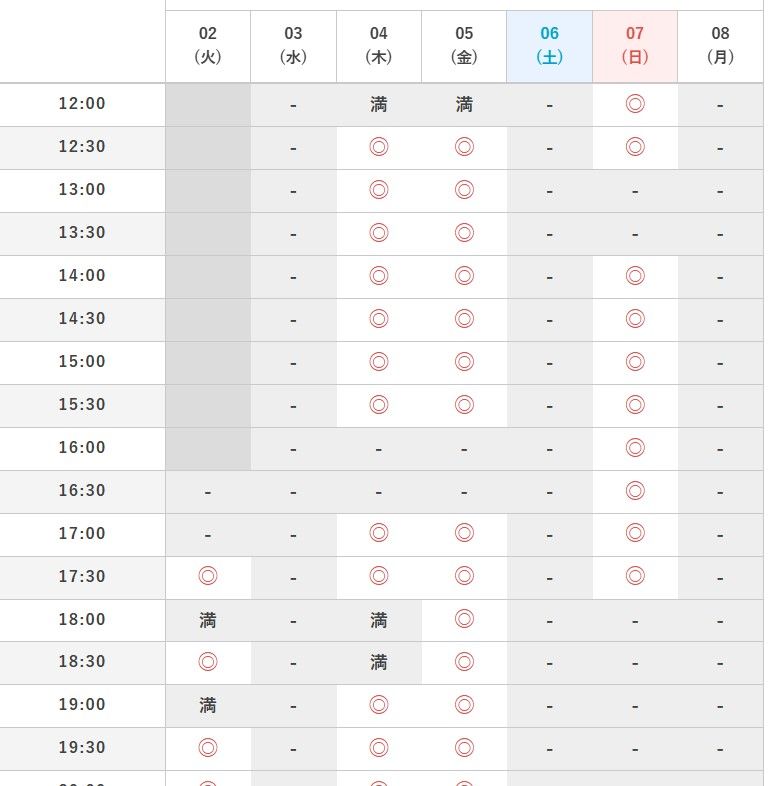Choose the 13:30 slot on Thursday 04
This screenshot has height=786, width=769.
(378, 233)
